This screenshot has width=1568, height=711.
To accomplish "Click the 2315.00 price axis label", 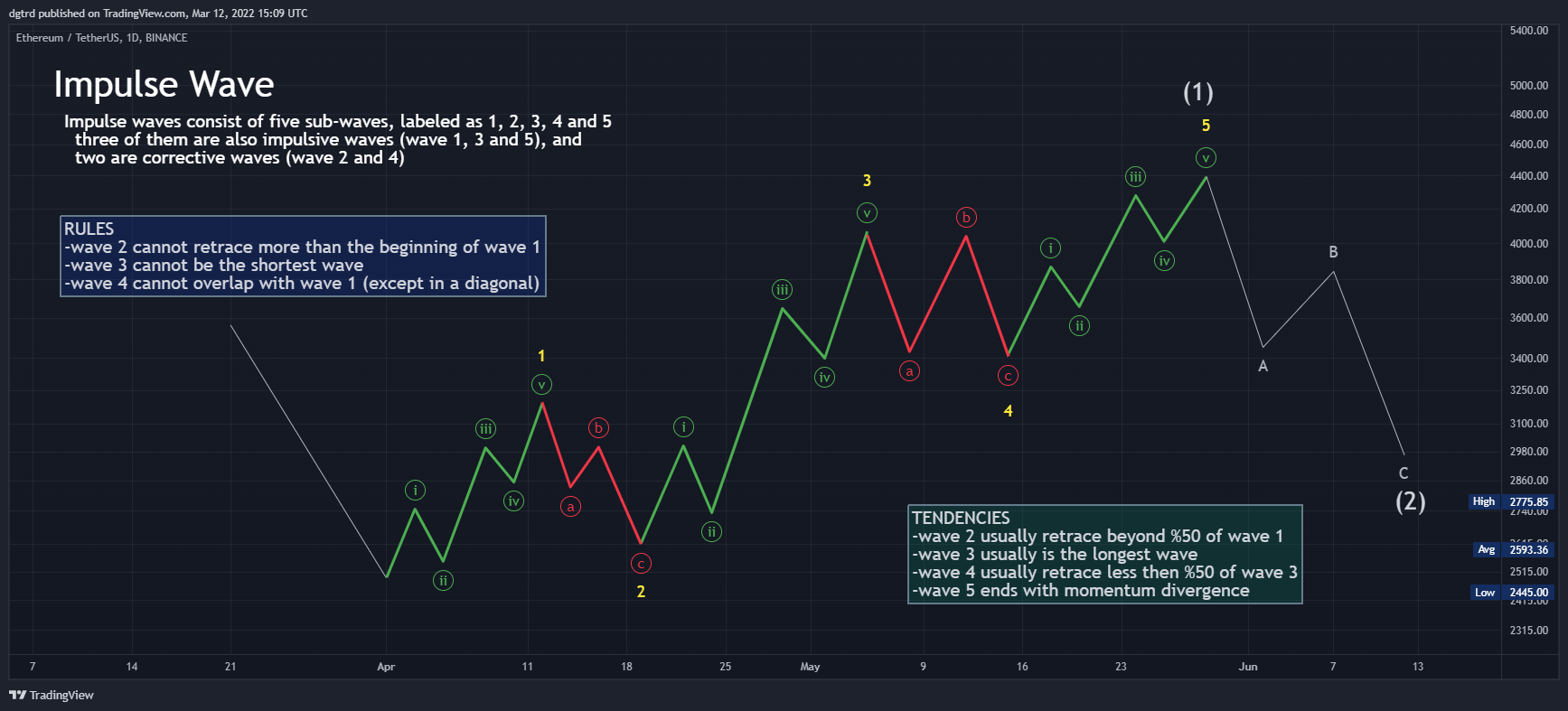I will pos(1529,631).
